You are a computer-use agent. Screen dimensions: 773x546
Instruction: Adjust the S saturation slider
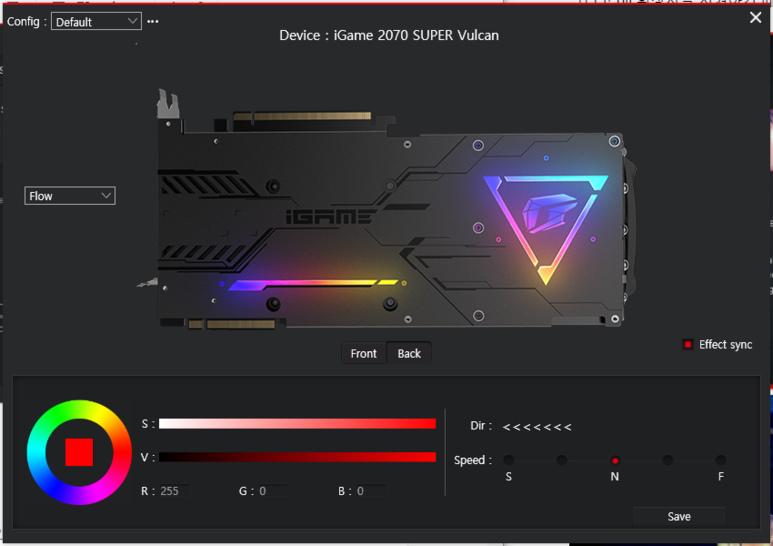pyautogui.click(x=297, y=424)
